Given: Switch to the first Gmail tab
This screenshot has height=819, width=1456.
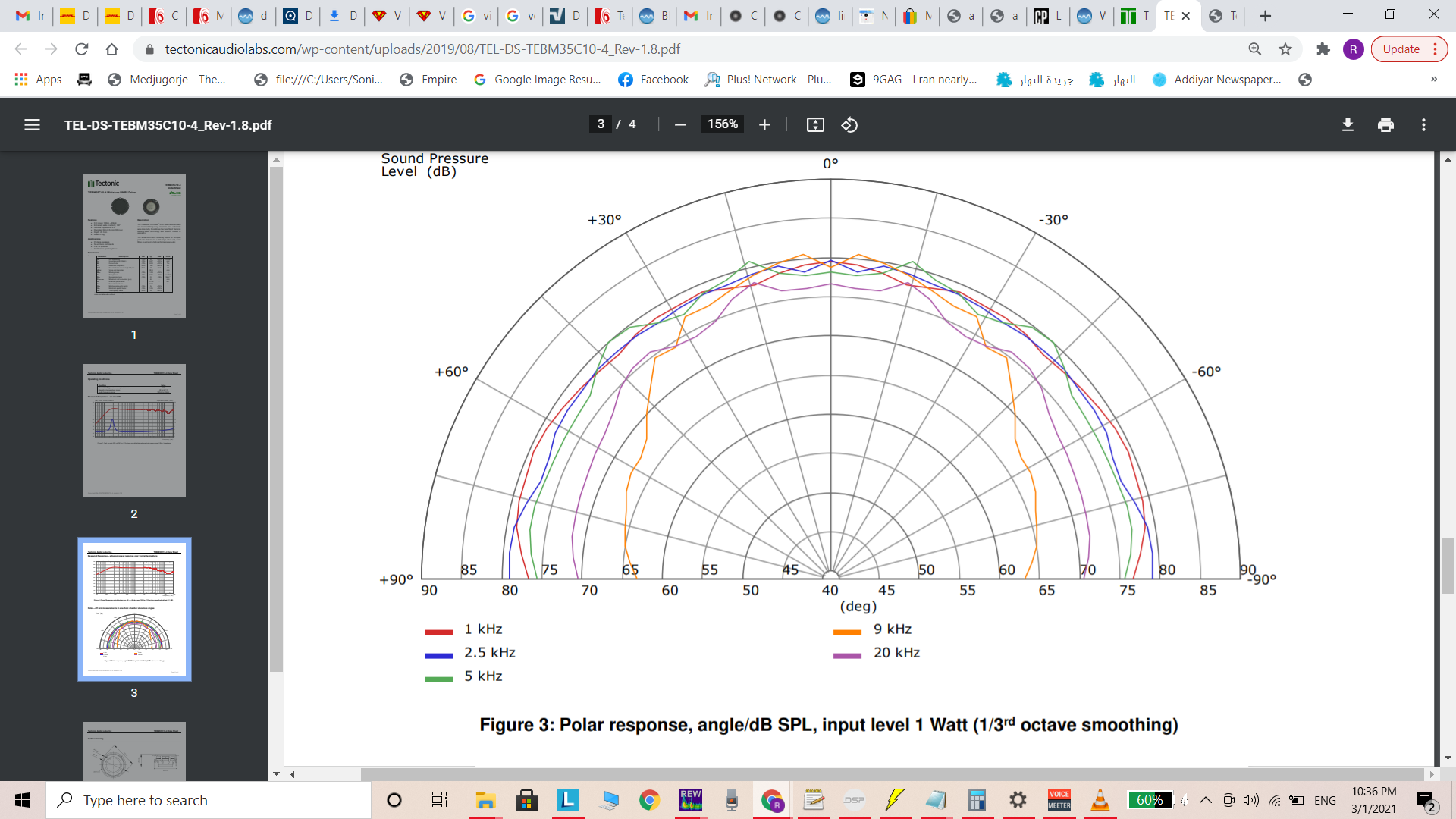Looking at the screenshot, I should (x=30, y=16).
